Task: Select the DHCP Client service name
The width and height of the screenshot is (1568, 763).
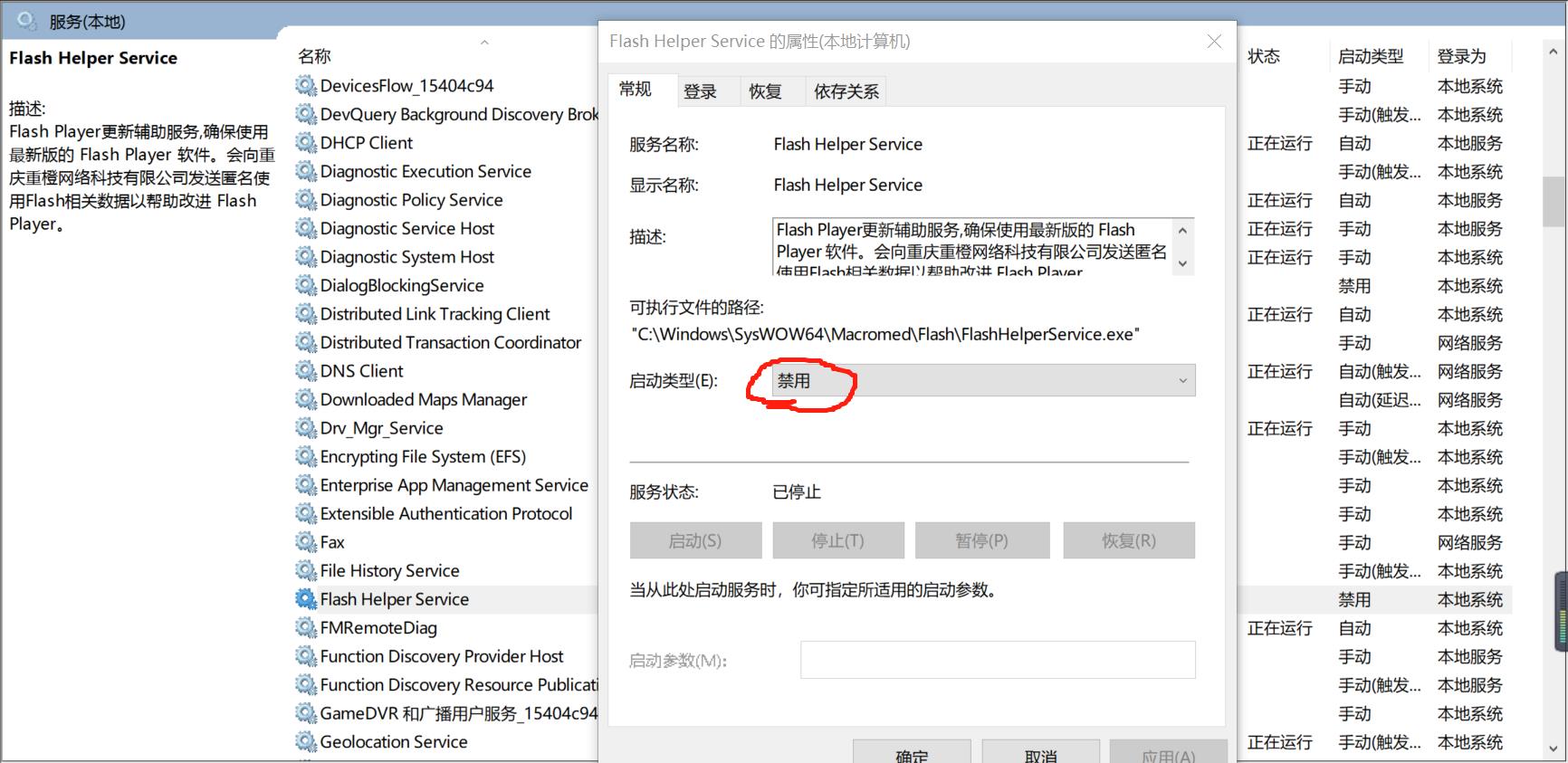Action: coord(366,143)
